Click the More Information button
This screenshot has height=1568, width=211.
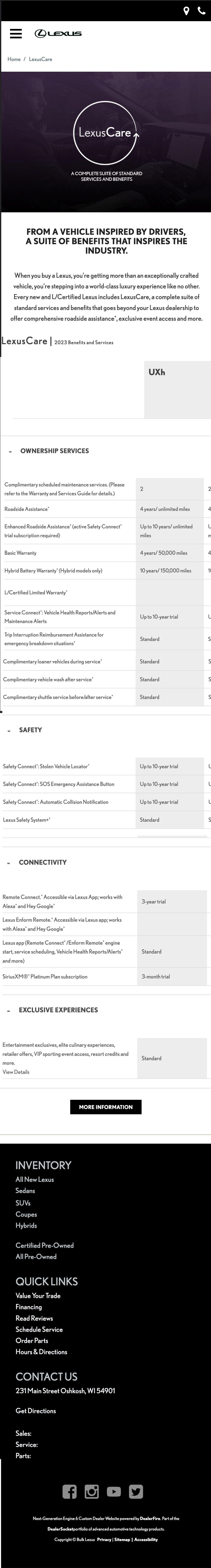coord(106,1107)
